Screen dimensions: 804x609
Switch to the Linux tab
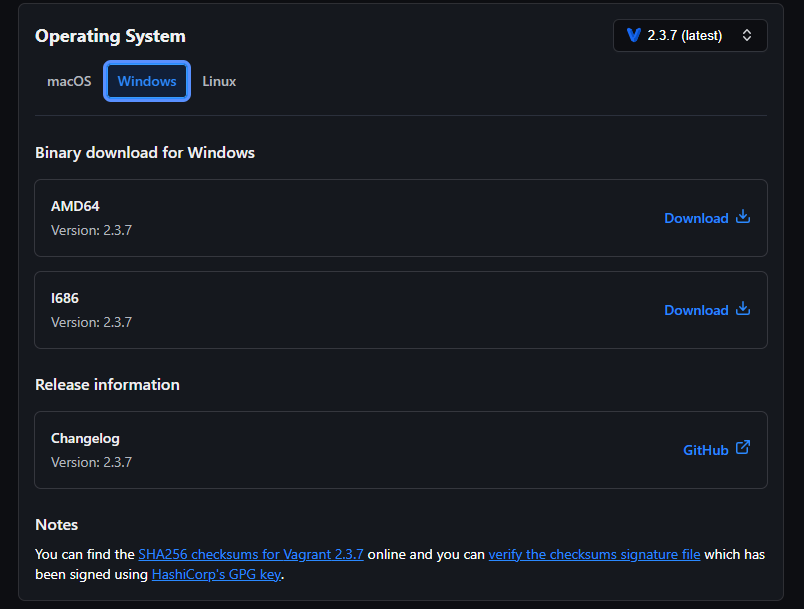click(x=219, y=82)
